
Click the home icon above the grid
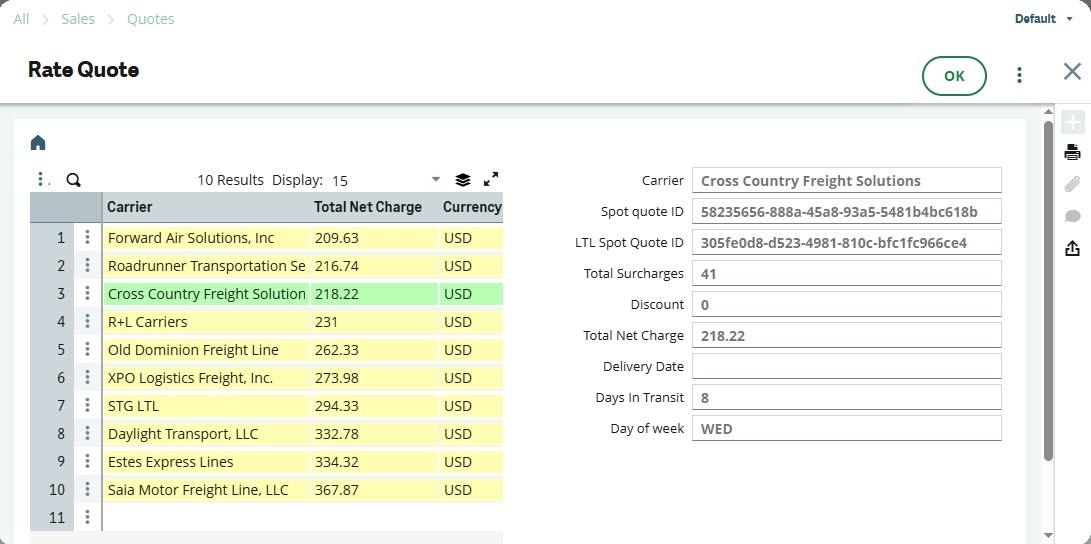point(38,143)
